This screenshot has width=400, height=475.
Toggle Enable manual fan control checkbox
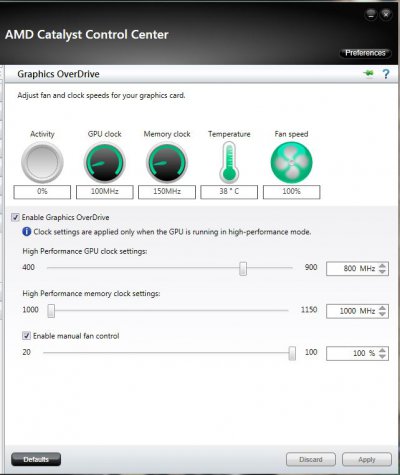(x=26, y=336)
